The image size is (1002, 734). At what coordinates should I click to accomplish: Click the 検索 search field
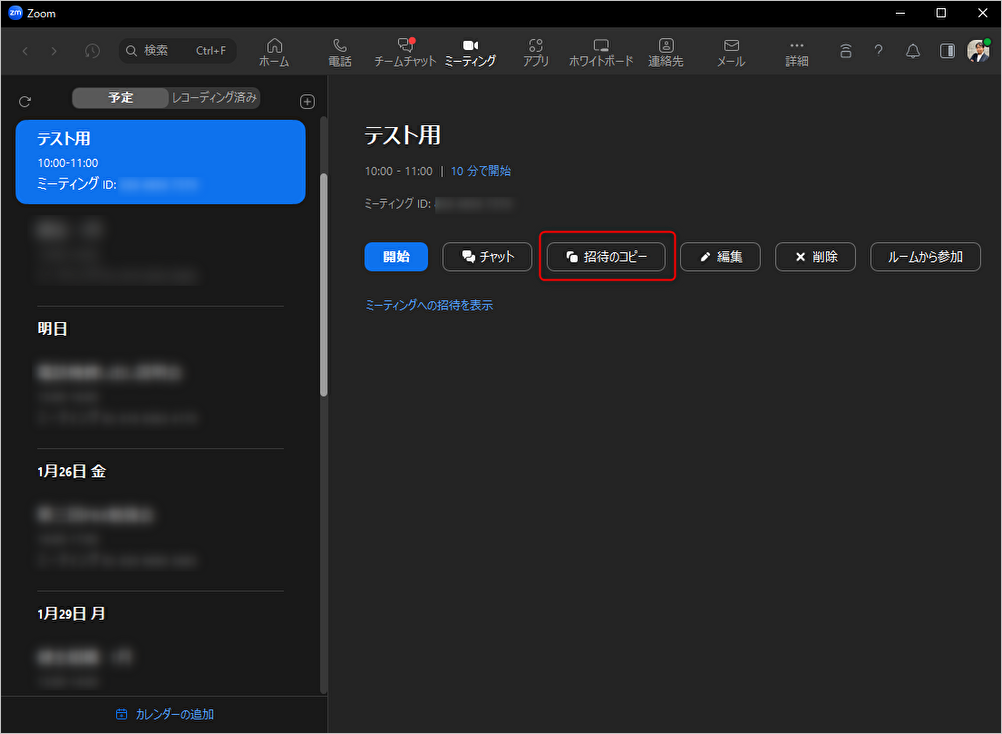point(178,50)
